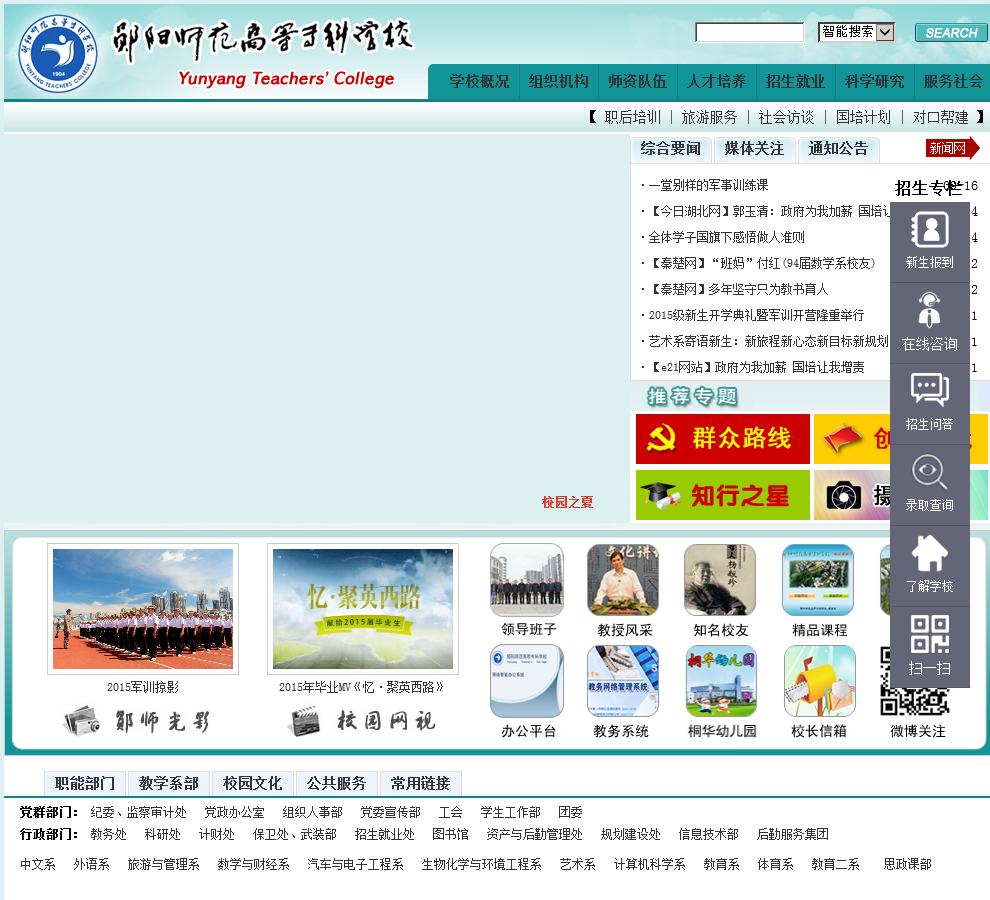This screenshot has width=990, height=900.
Task: Open news item 全体学子国旗下感悟做人准则
Action: 727,237
